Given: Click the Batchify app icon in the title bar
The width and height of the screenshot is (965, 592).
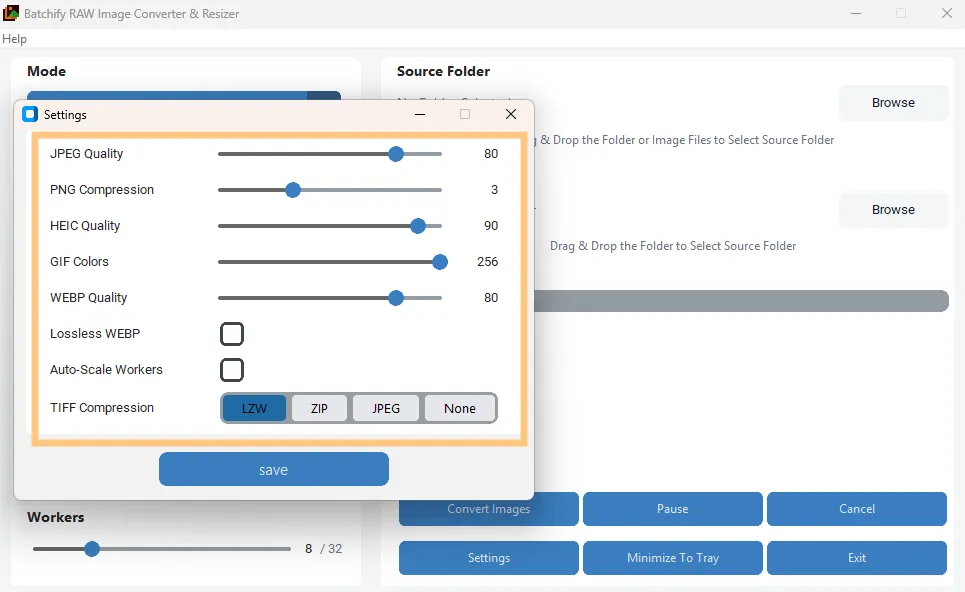Looking at the screenshot, I should [11, 13].
